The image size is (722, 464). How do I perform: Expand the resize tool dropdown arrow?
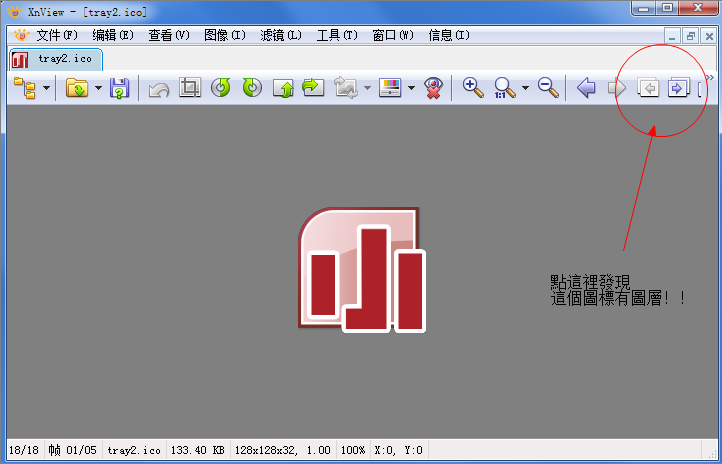(367, 87)
